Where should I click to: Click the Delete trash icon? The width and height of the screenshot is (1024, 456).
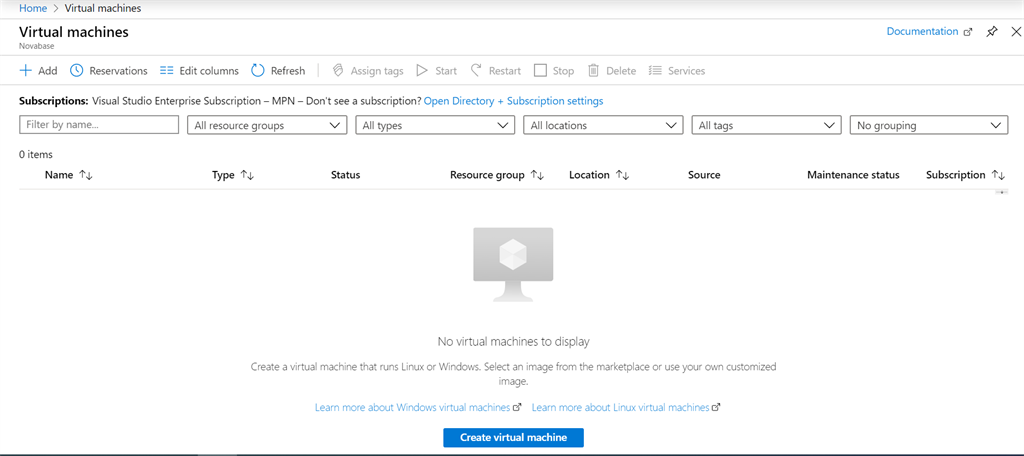point(593,71)
